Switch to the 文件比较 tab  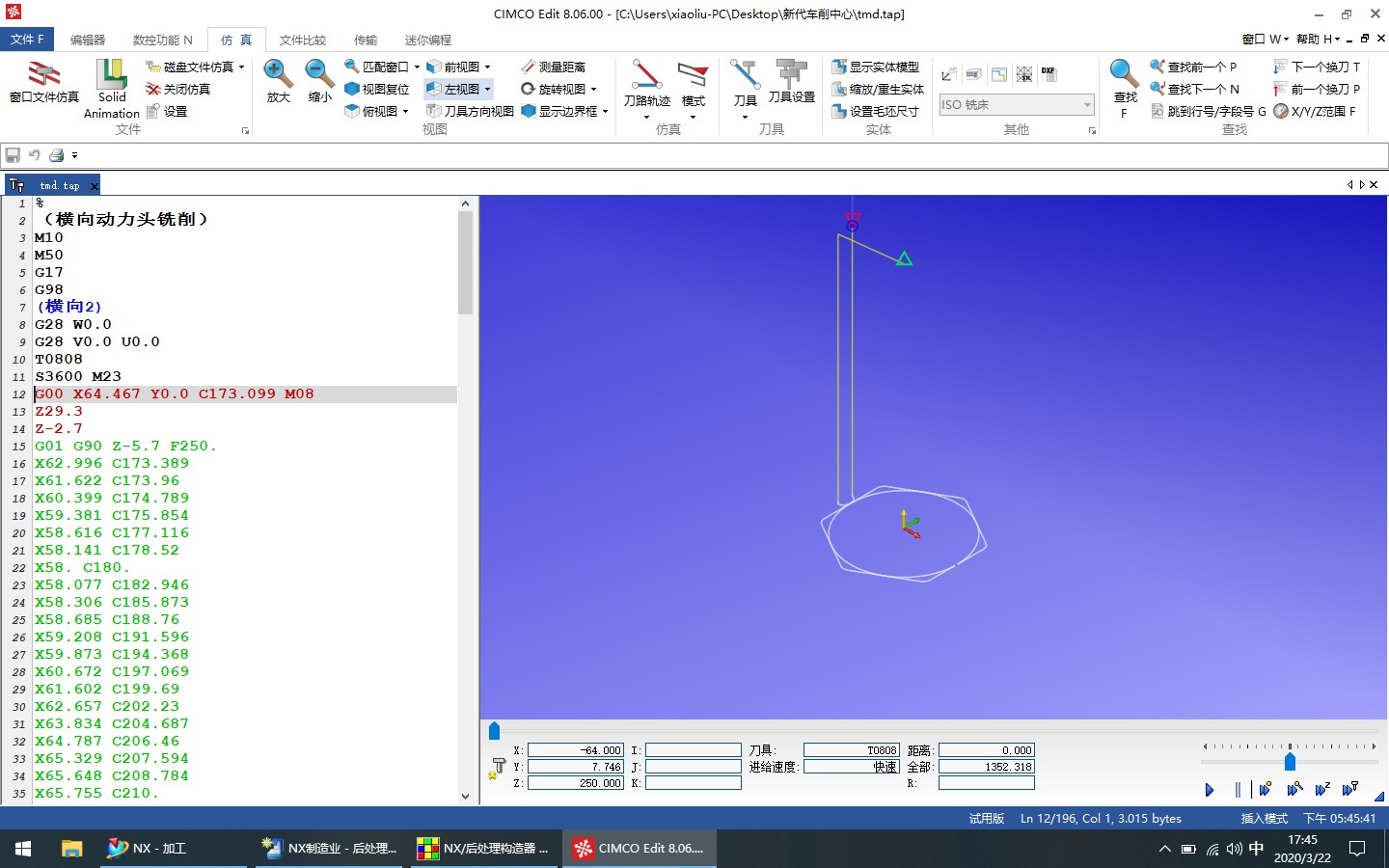tap(302, 40)
